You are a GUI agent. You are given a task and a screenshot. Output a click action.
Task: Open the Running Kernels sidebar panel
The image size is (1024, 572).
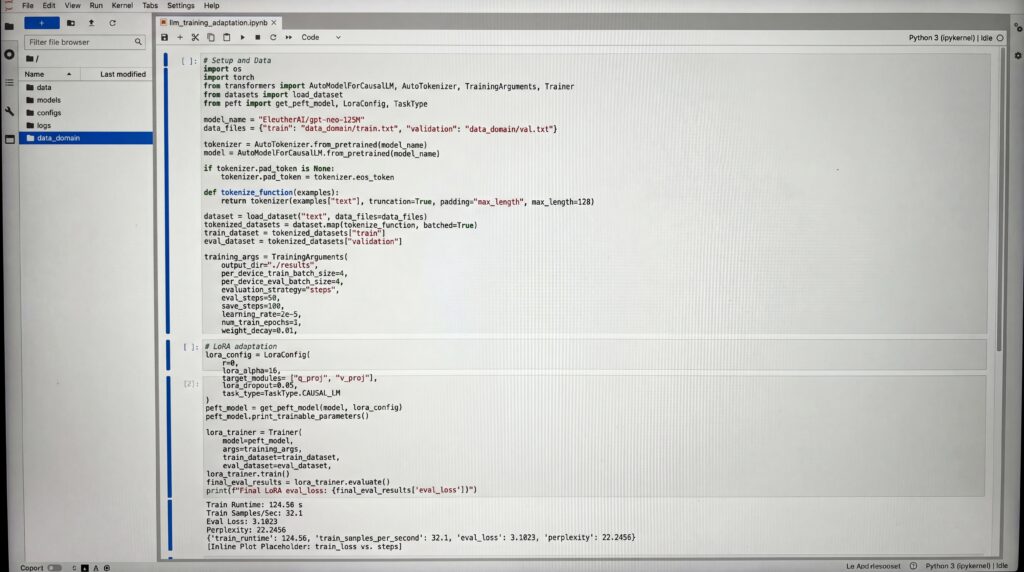[9, 54]
